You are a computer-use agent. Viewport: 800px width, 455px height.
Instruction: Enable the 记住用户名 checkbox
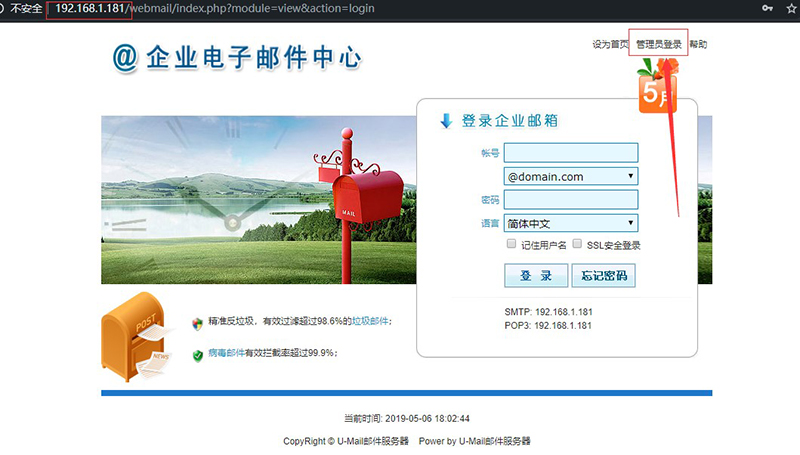click(x=512, y=244)
